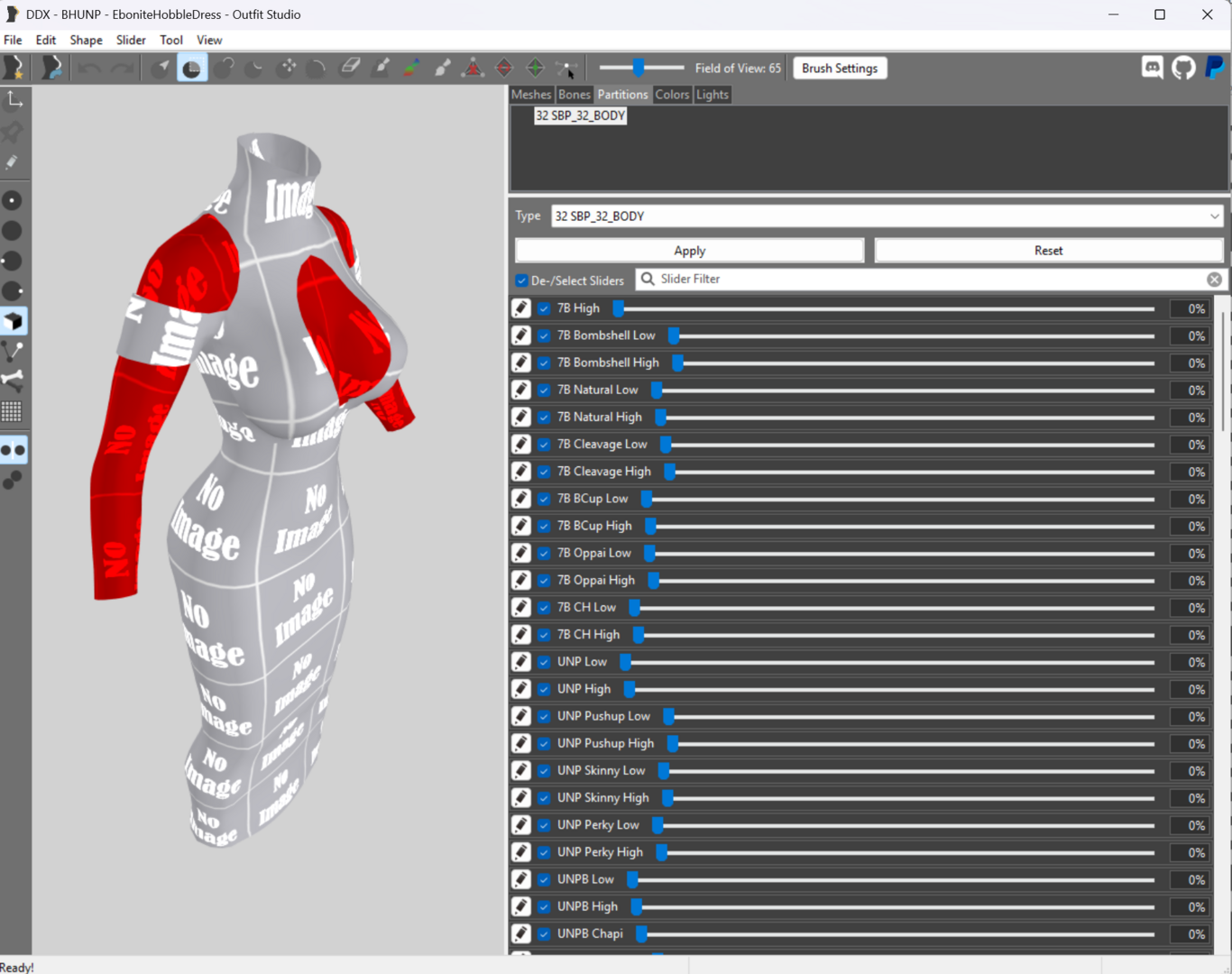Click the Pivot pin tool
The height and width of the screenshot is (974, 1232).
pyautogui.click(x=13, y=133)
